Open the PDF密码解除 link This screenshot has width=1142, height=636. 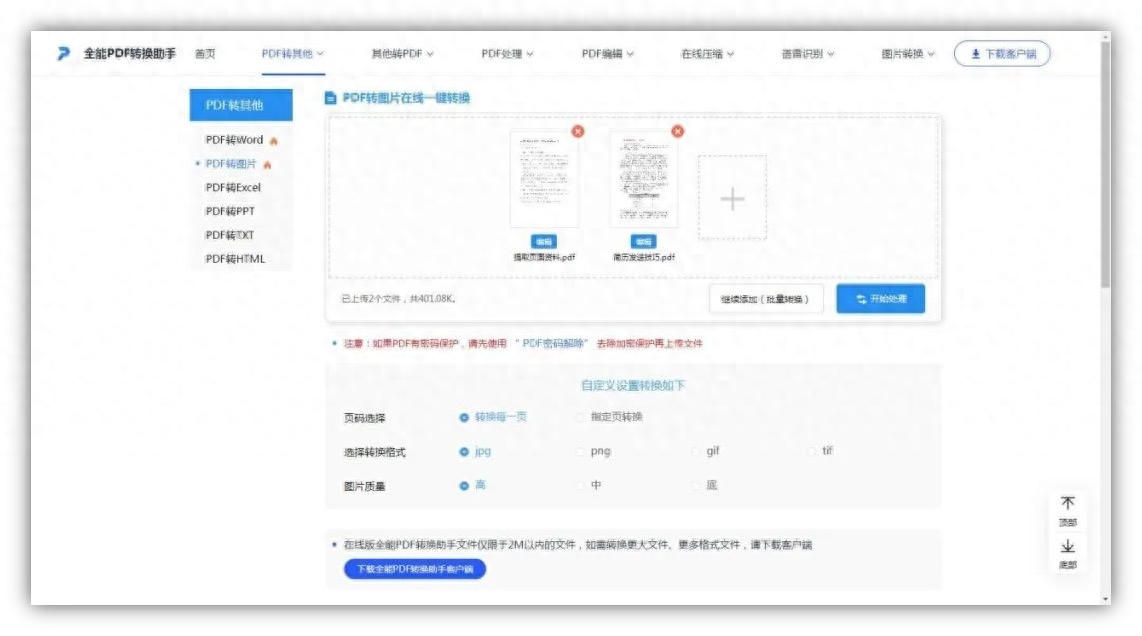(x=554, y=343)
